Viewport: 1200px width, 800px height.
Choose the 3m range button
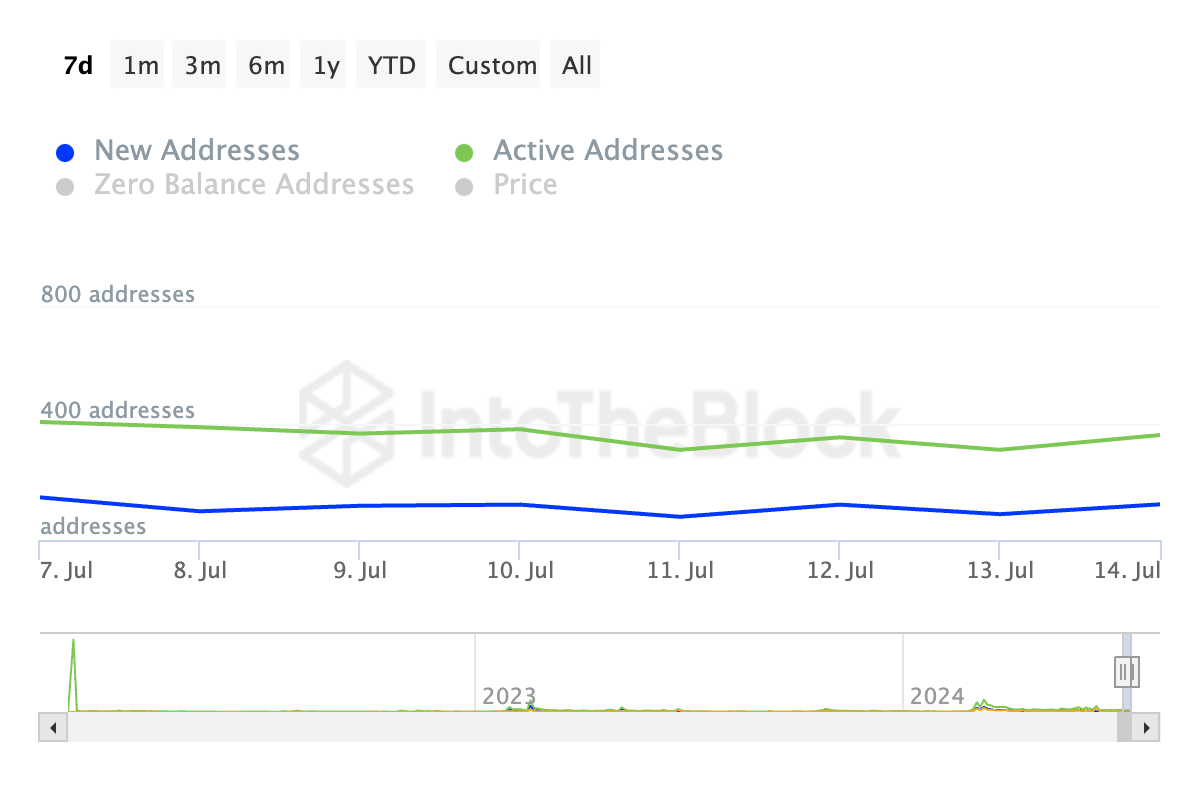(202, 65)
